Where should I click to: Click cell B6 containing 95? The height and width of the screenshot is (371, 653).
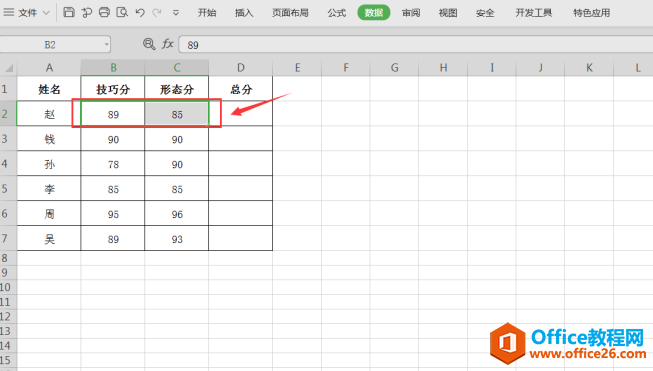tap(113, 214)
